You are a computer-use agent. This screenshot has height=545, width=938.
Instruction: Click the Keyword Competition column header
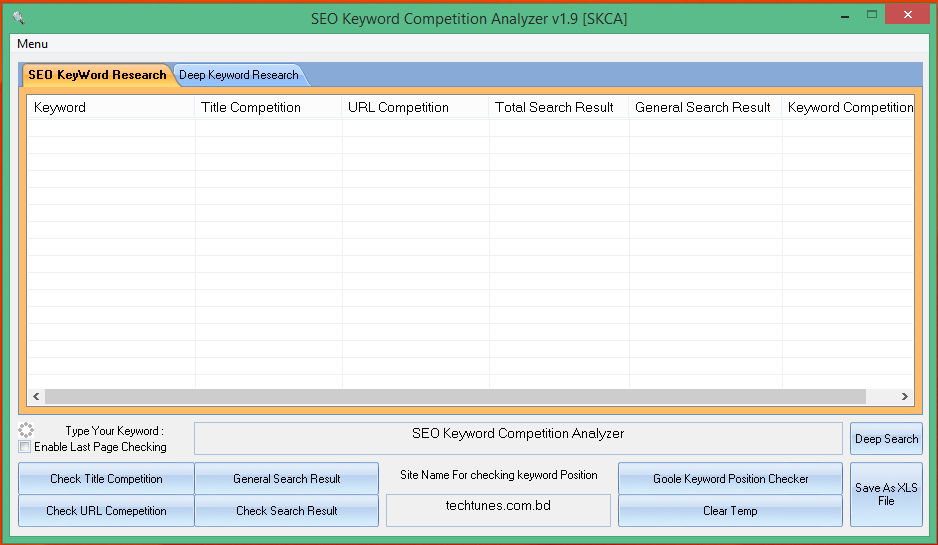(x=848, y=107)
